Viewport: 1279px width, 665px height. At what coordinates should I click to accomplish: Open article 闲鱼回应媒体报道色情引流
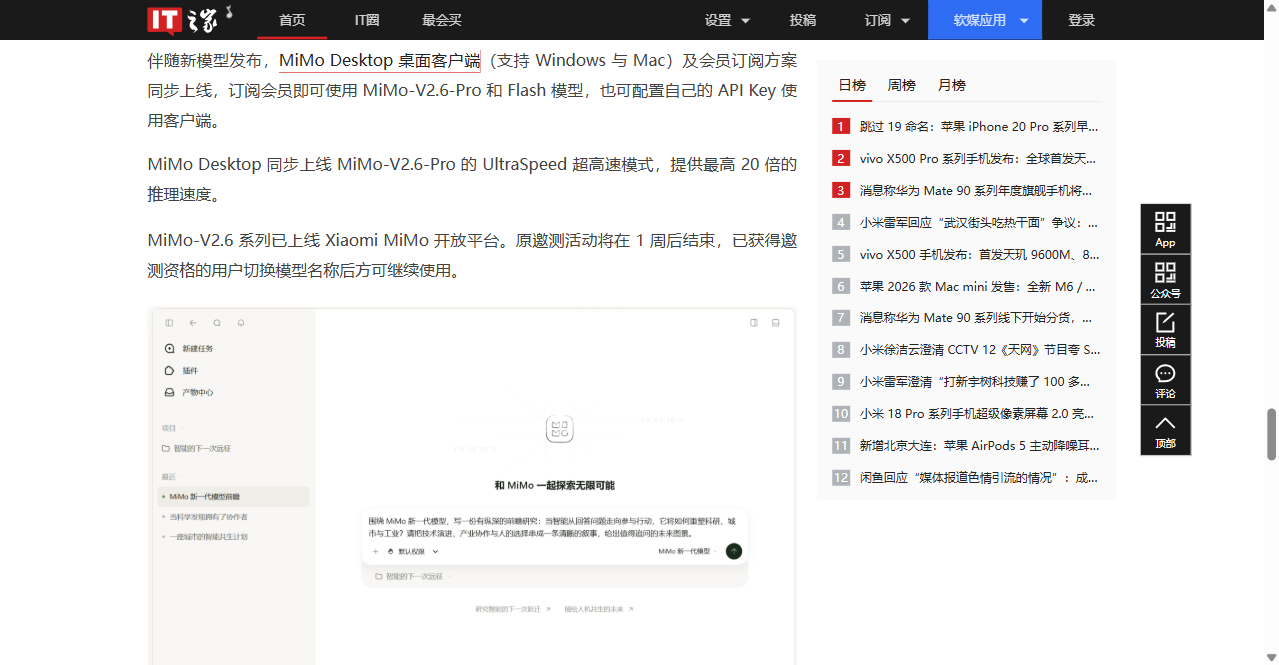(979, 478)
